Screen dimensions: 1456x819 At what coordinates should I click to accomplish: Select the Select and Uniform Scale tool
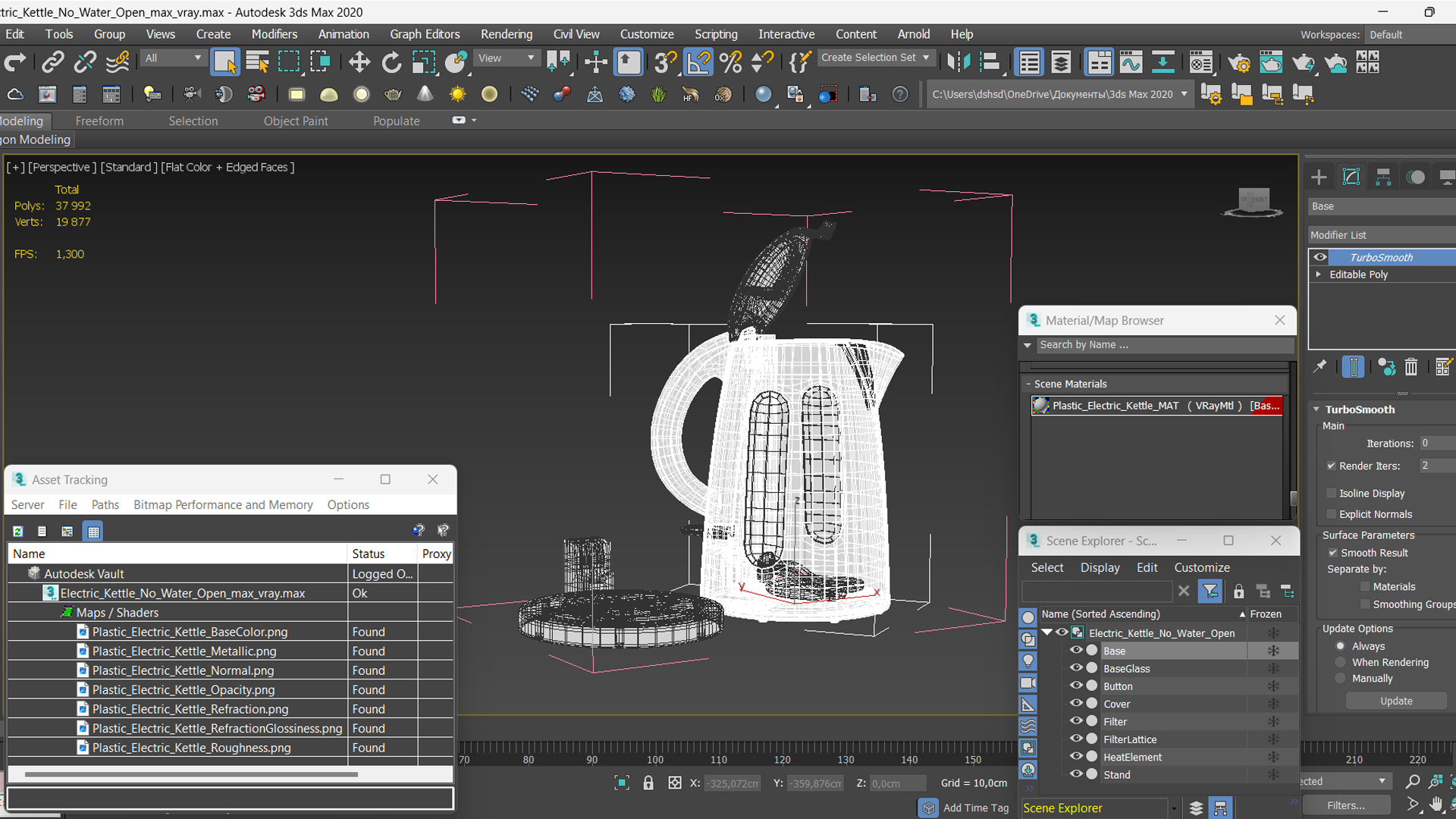423,62
